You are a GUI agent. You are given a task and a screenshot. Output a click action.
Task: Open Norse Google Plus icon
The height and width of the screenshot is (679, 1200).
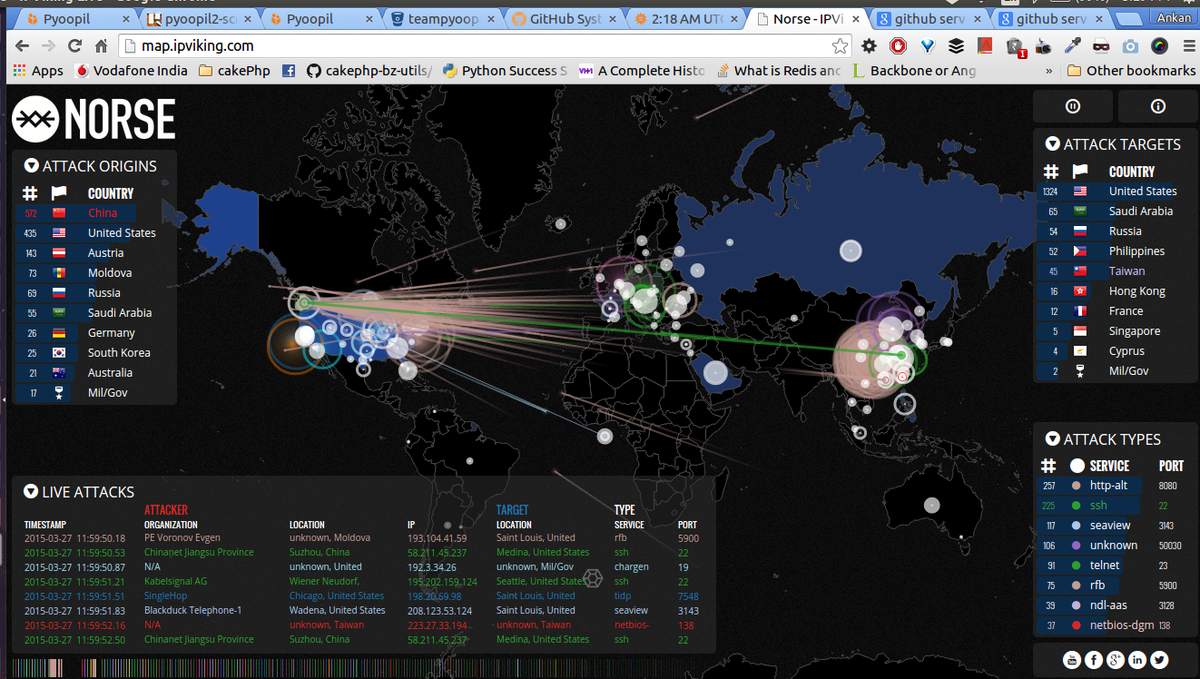click(1116, 659)
